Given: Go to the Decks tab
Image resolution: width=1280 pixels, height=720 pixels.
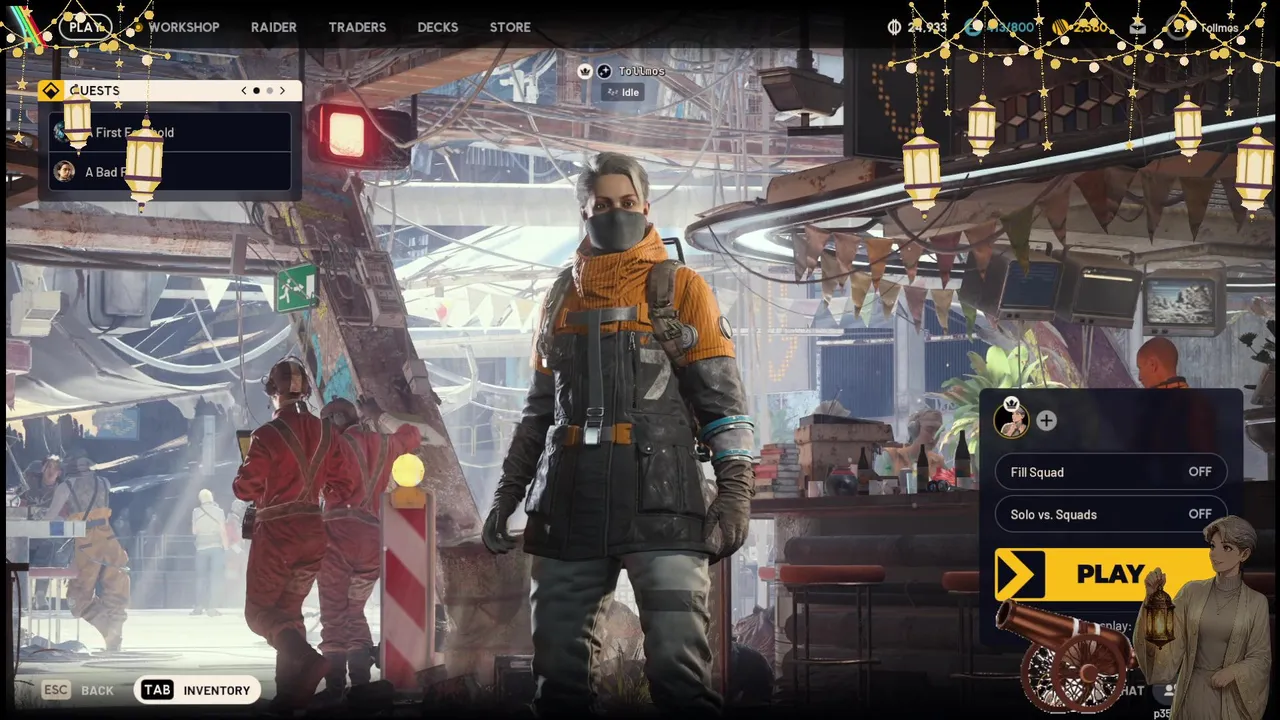Looking at the screenshot, I should pos(438,27).
